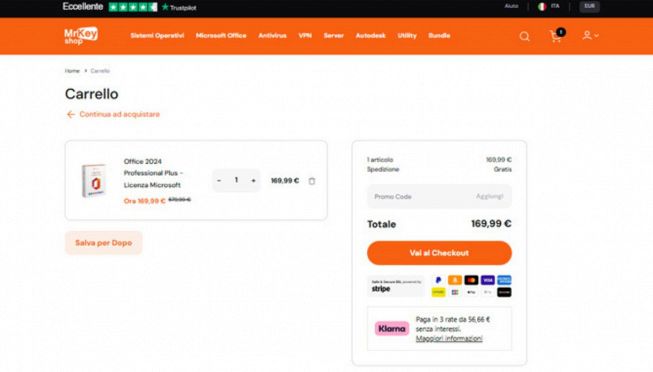Click the Carrello breadcrumb text

click(100, 71)
